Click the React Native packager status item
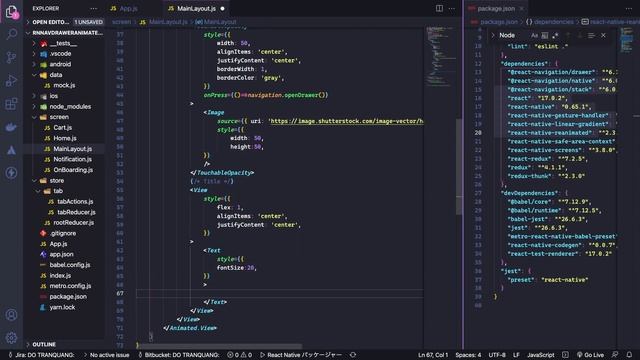The width and height of the screenshot is (640, 360). click(x=300, y=355)
